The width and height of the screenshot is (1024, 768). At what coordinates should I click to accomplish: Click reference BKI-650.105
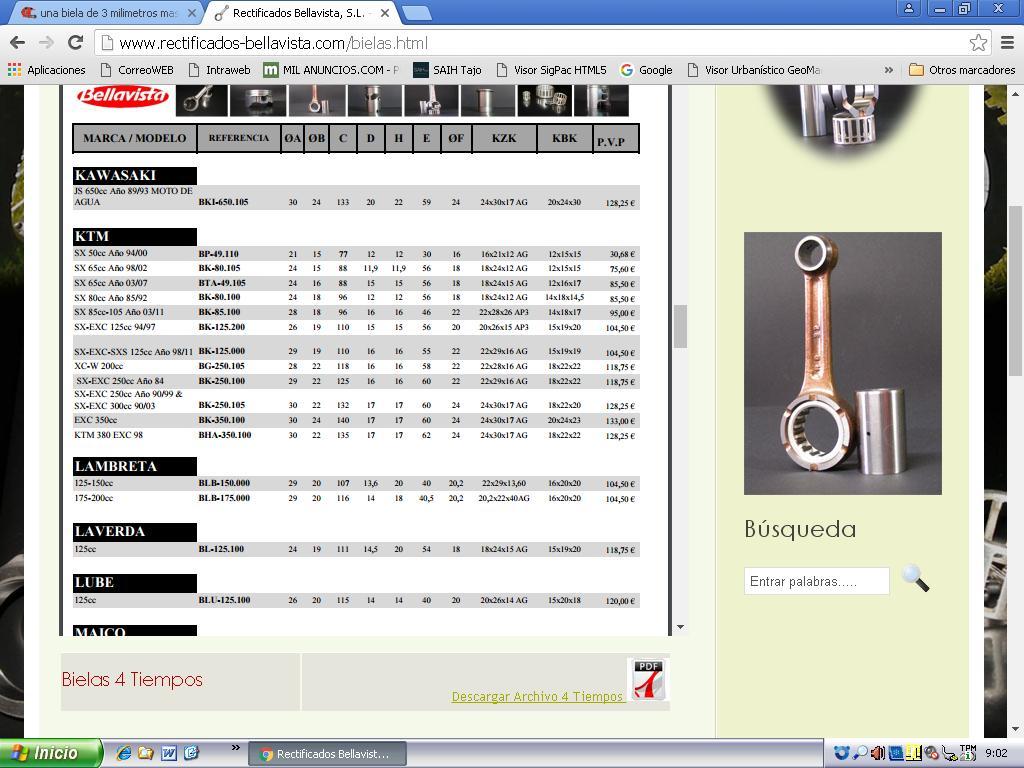tap(223, 202)
